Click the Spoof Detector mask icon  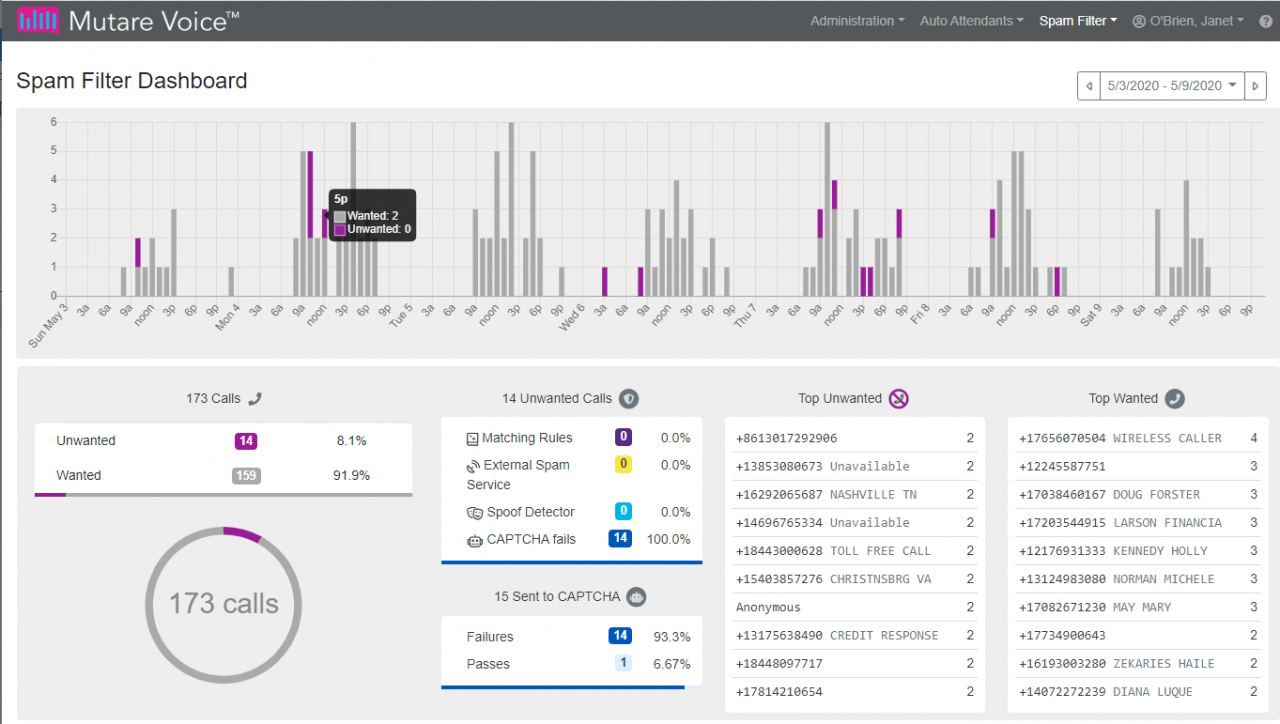click(x=475, y=512)
